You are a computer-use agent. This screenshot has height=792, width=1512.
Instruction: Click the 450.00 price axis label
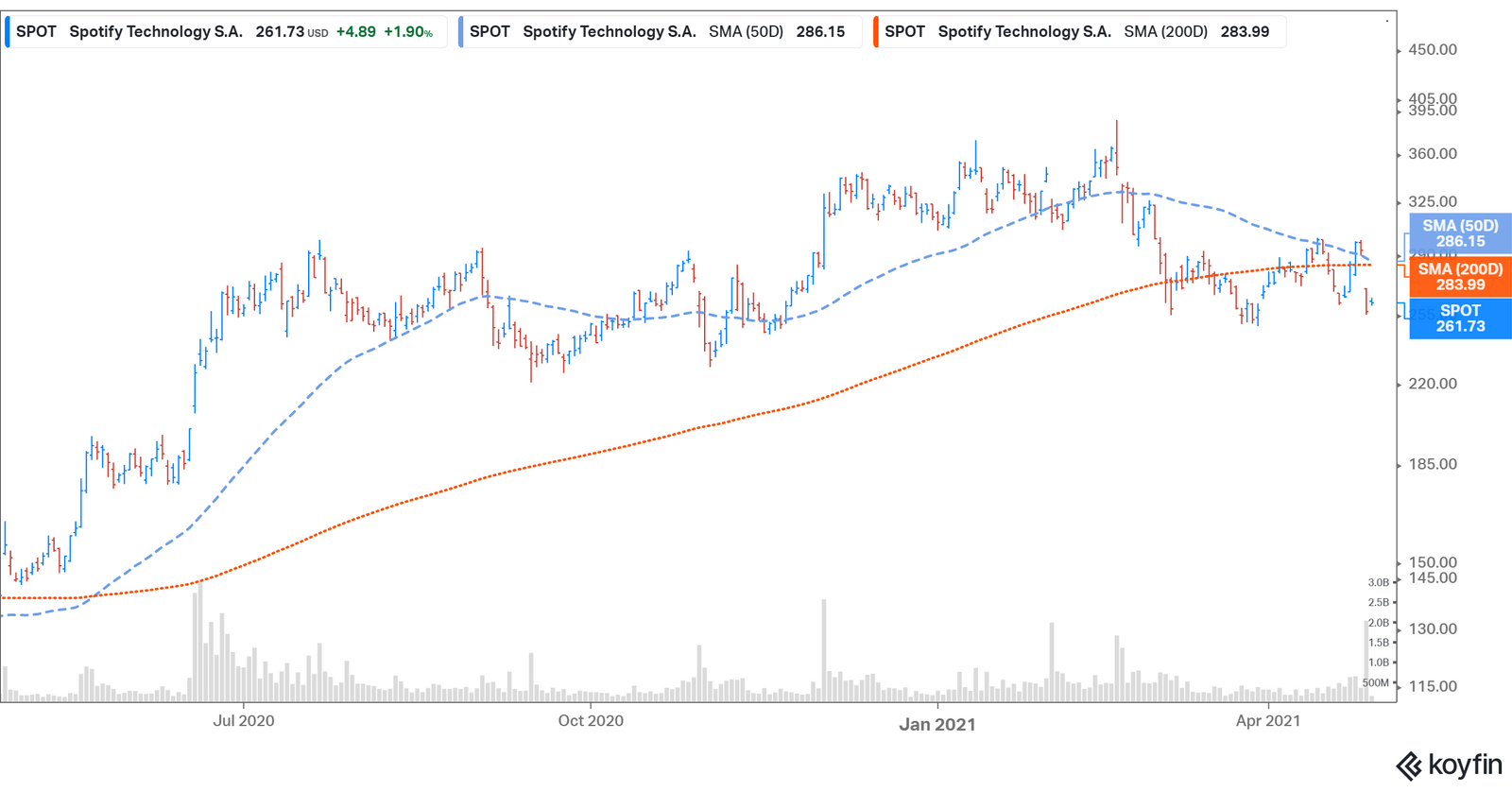1433,50
